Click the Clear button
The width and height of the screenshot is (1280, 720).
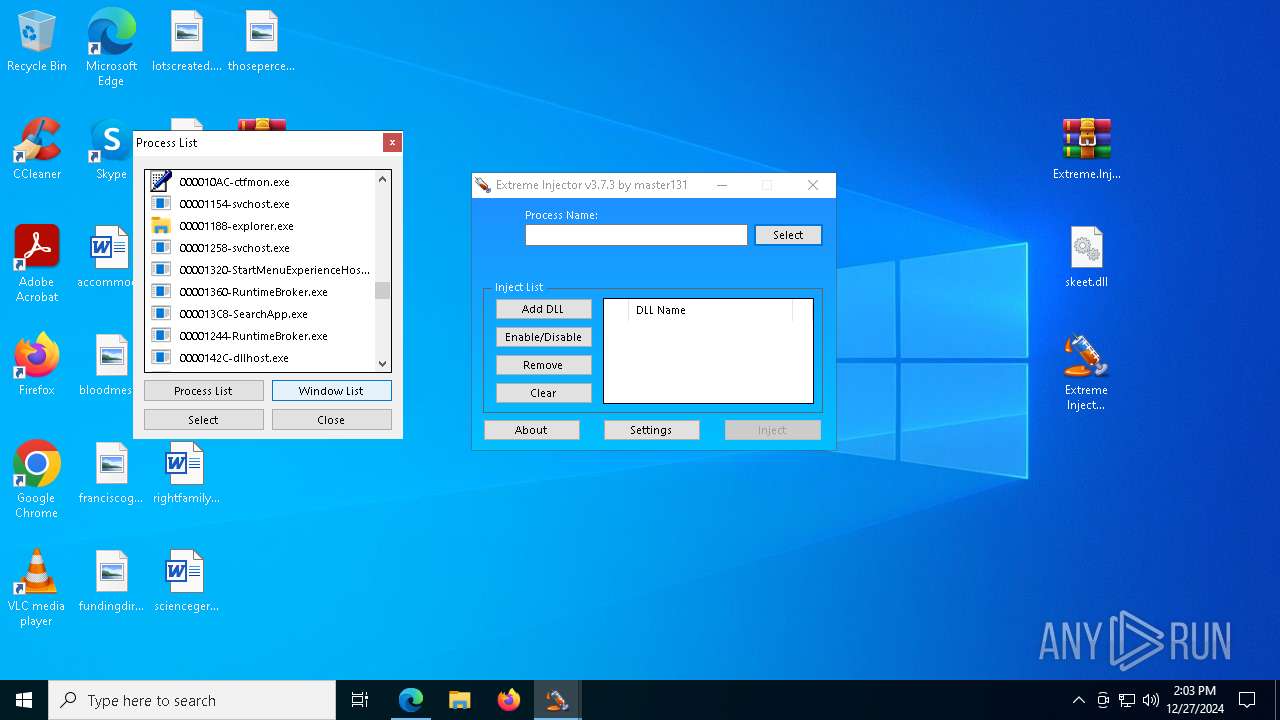[543, 393]
